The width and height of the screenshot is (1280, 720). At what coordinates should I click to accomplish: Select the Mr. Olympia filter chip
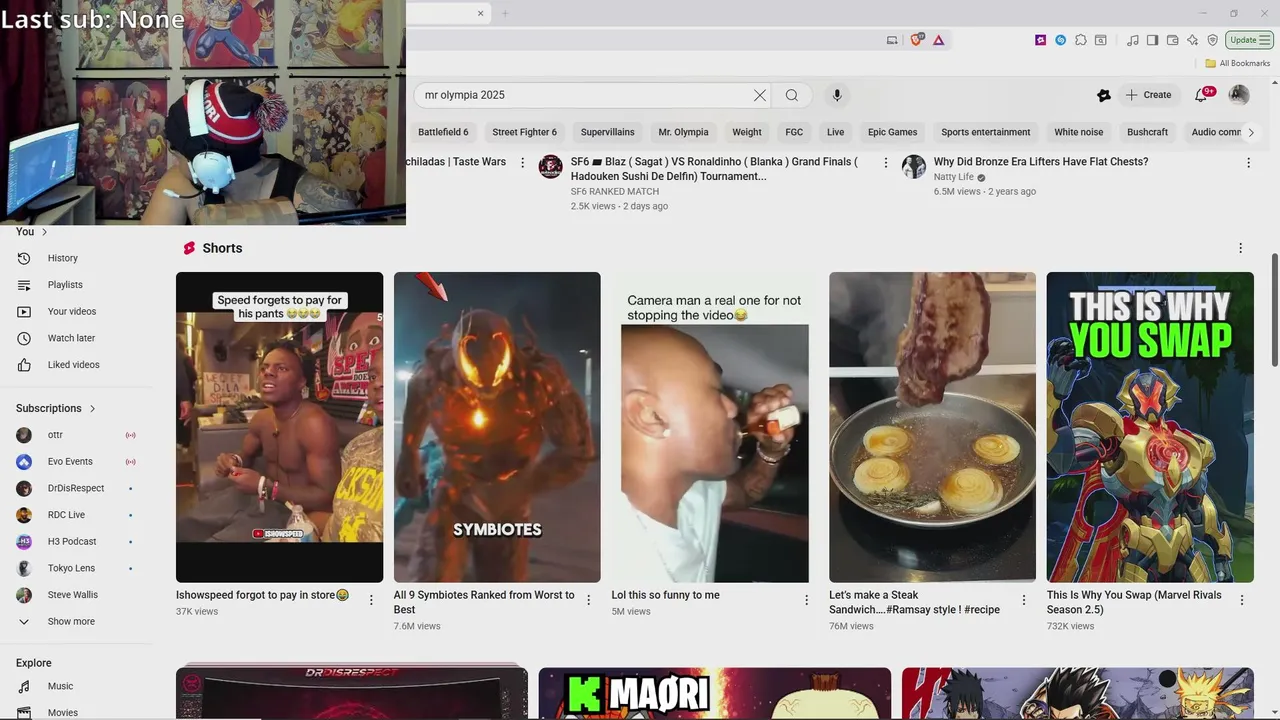pos(683,132)
